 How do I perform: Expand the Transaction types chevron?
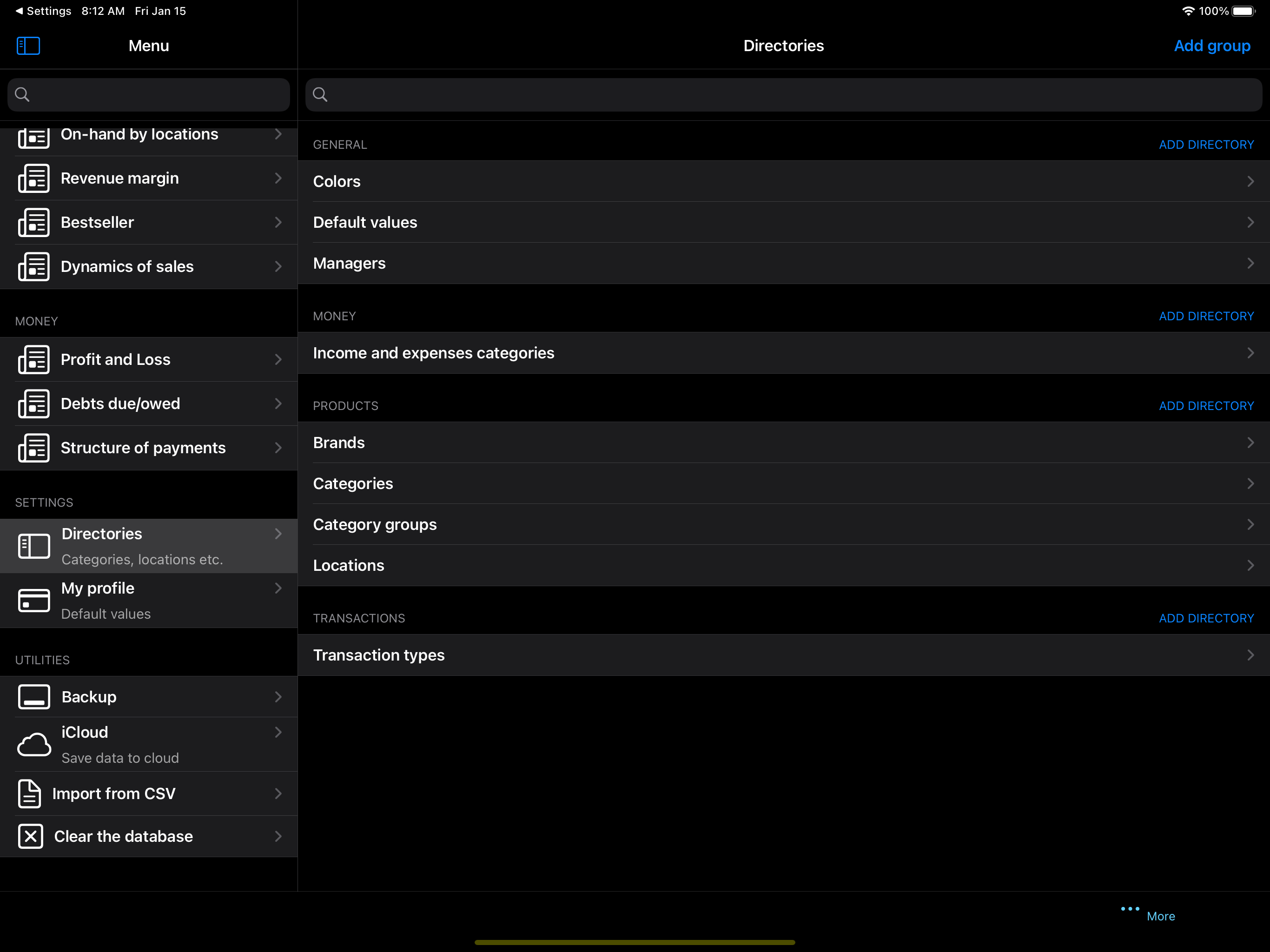click(x=1250, y=655)
